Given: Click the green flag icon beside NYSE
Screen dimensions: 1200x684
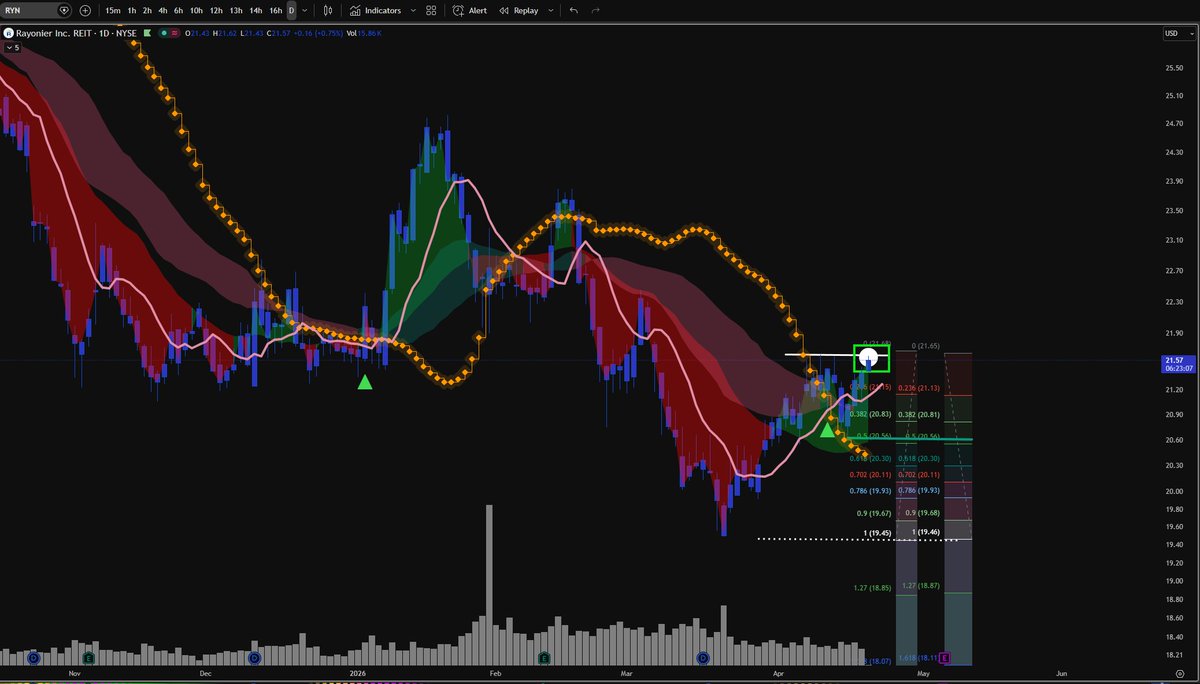Looking at the screenshot, I should coord(148,33).
